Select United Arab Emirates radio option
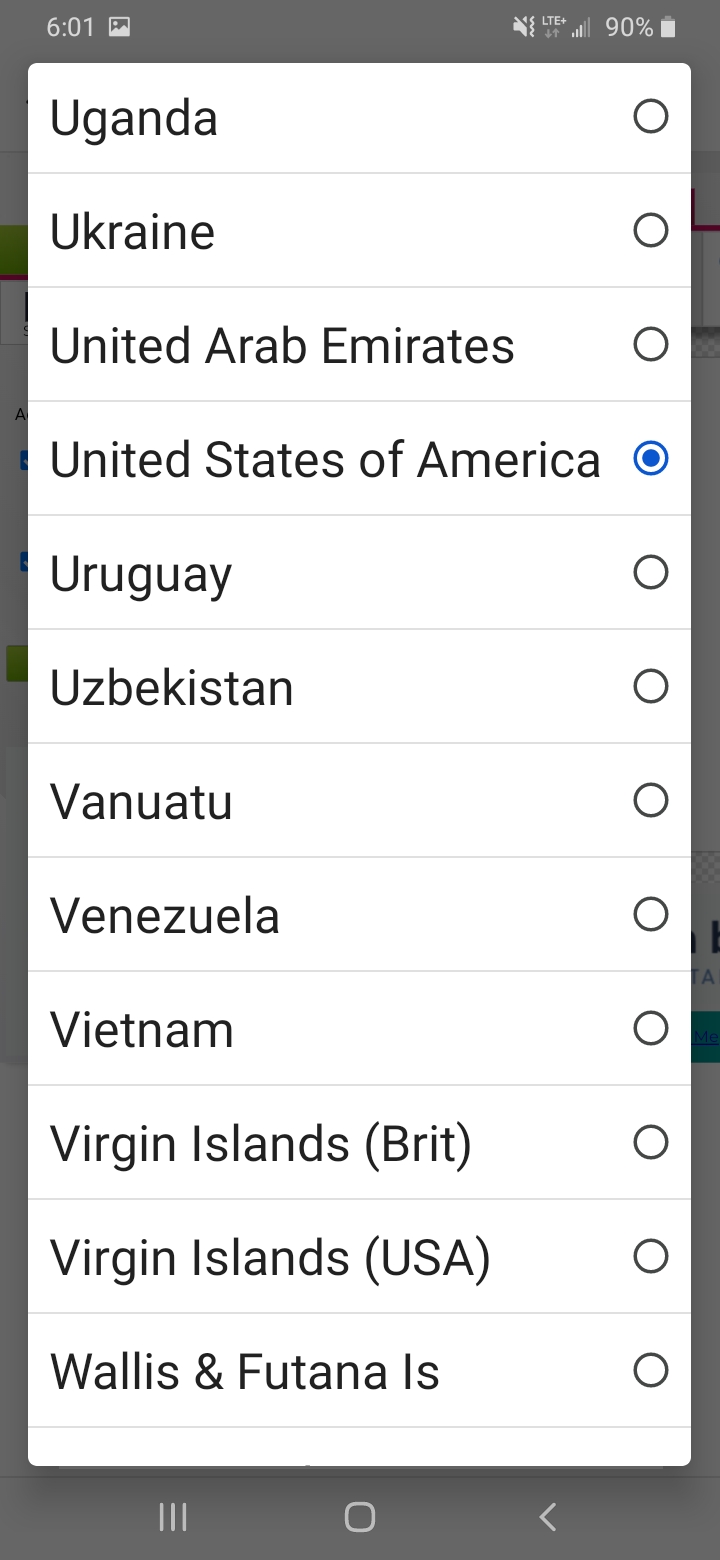Image resolution: width=720 pixels, height=1560 pixels. pos(650,345)
